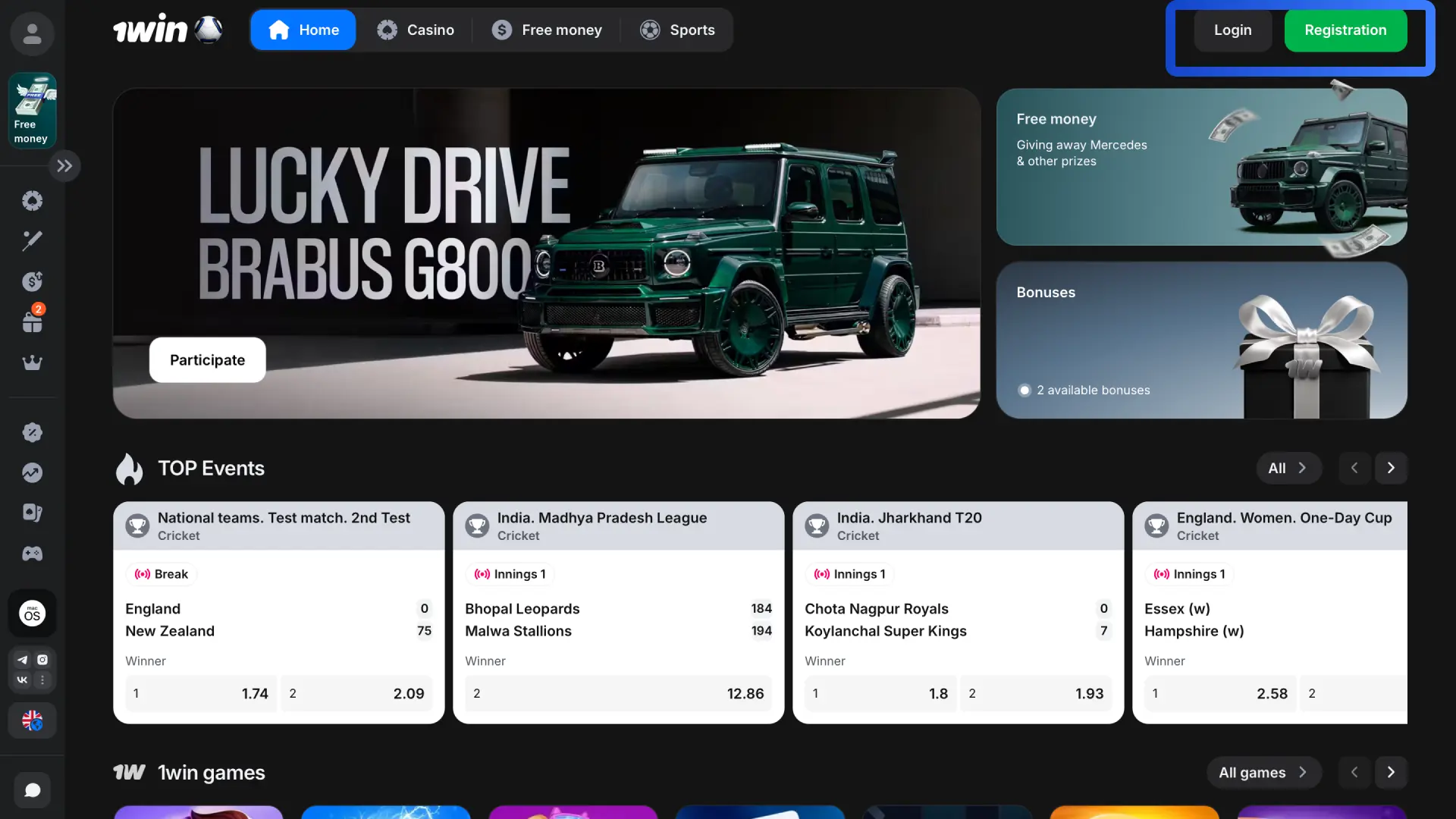Click the gamepad icon in sidebar
1456x819 pixels.
[32, 554]
